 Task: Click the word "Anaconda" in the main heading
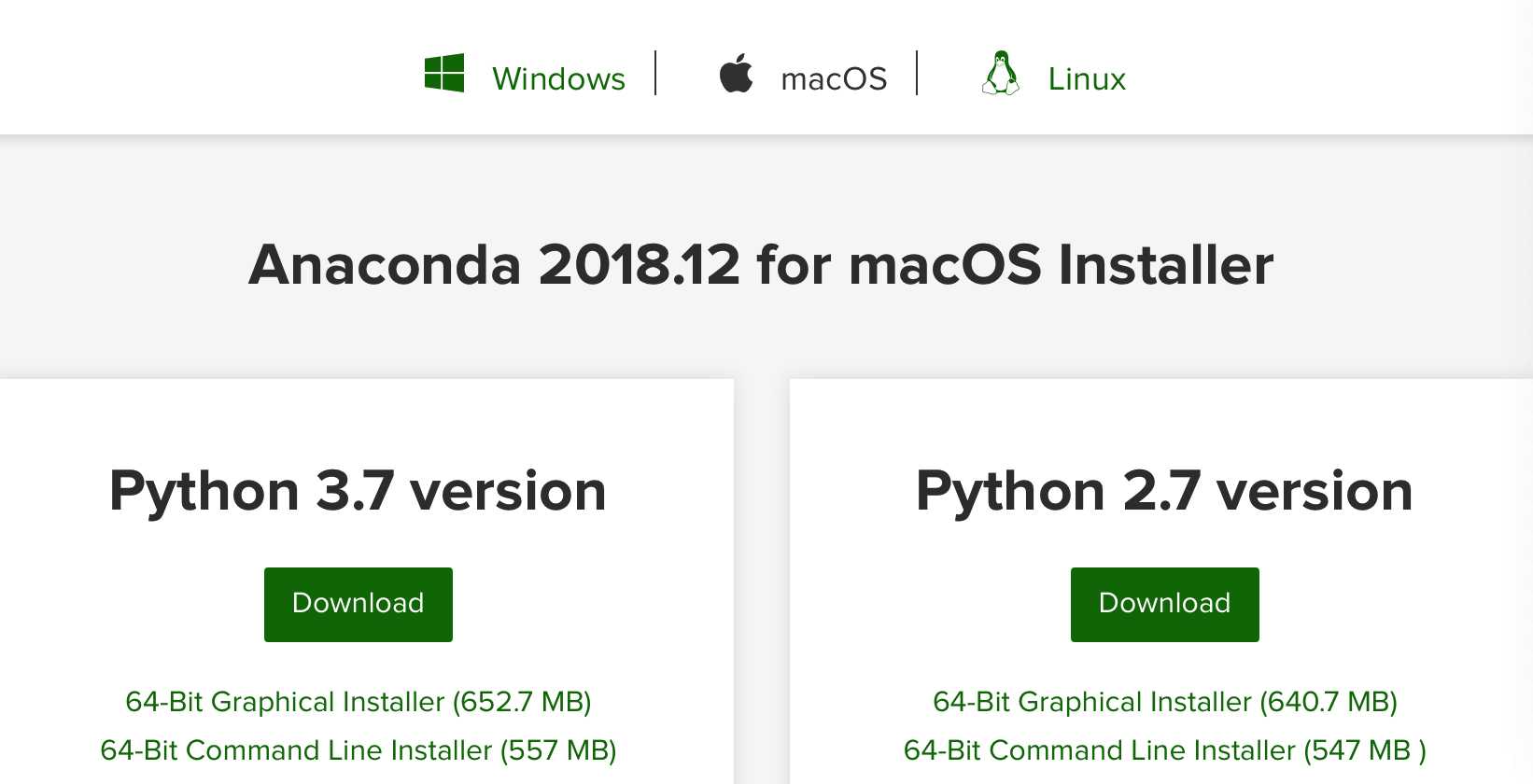(385, 265)
